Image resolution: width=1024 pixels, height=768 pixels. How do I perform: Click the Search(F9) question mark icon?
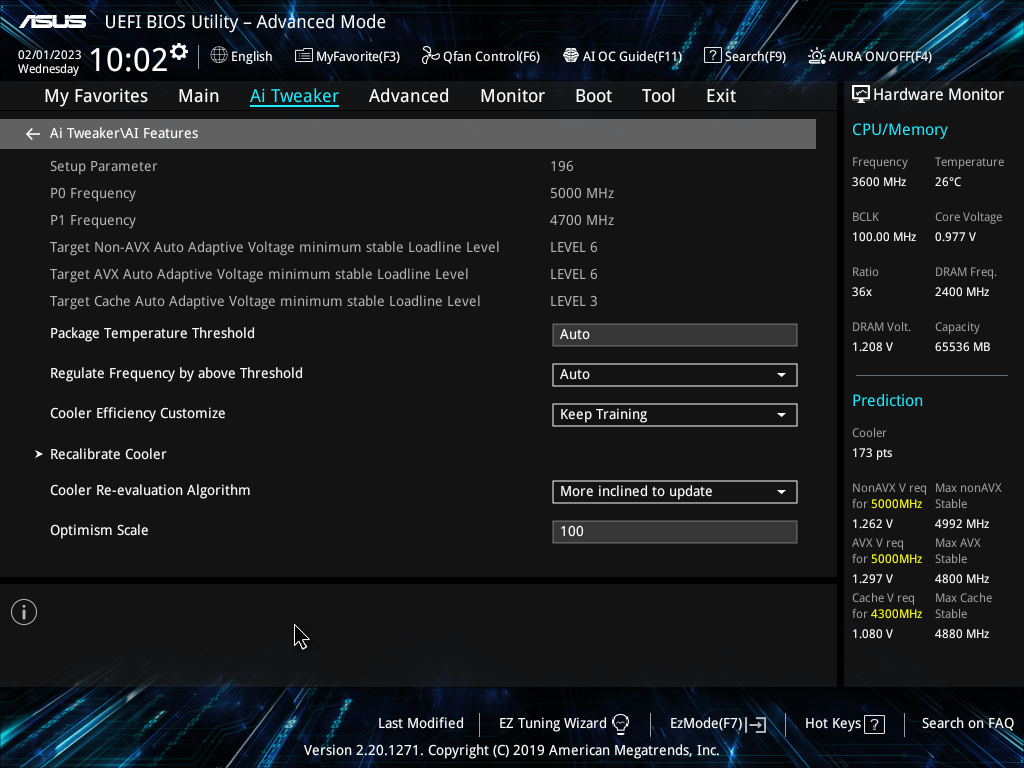[x=712, y=56]
